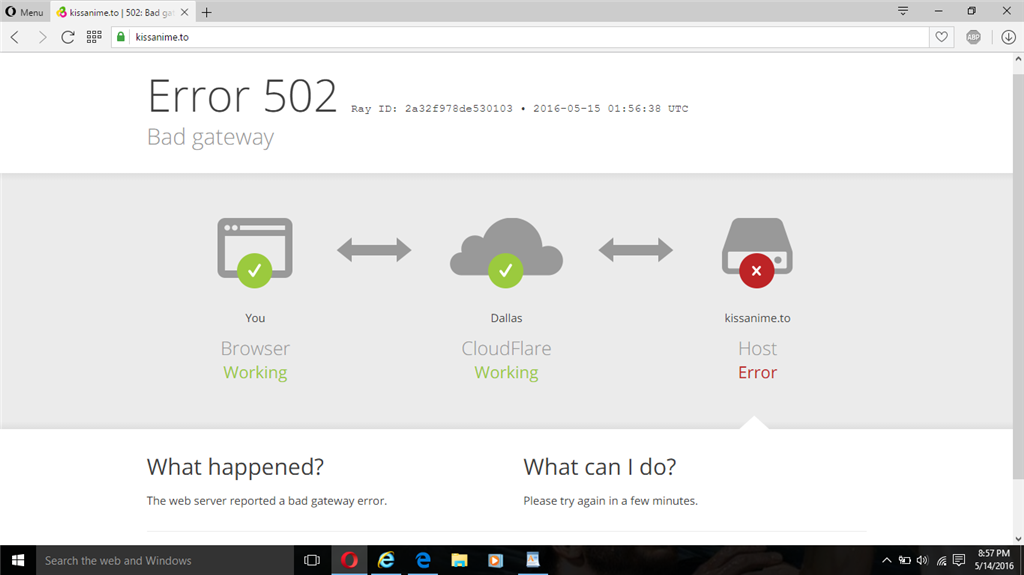Click the page scrollbar down arrow
Image resolution: width=1024 pixels, height=575 pixels.
[x=1018, y=539]
